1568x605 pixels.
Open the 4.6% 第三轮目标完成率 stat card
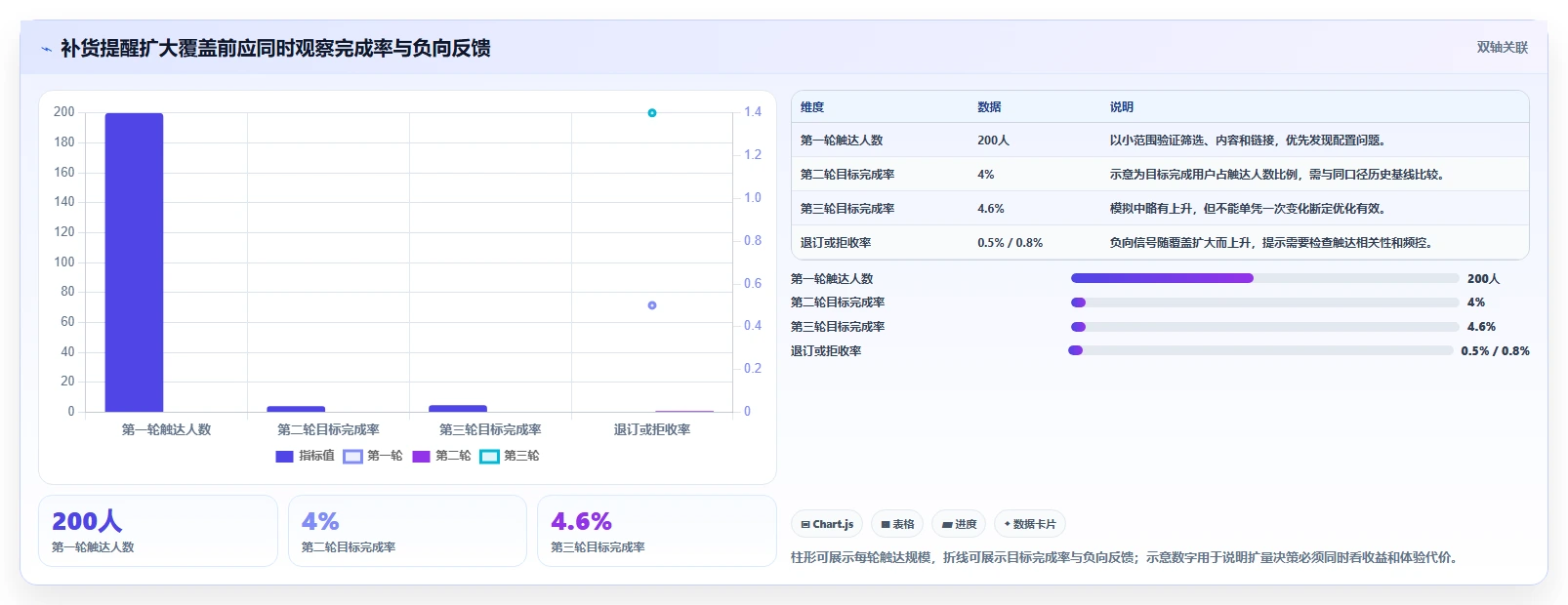pos(657,531)
